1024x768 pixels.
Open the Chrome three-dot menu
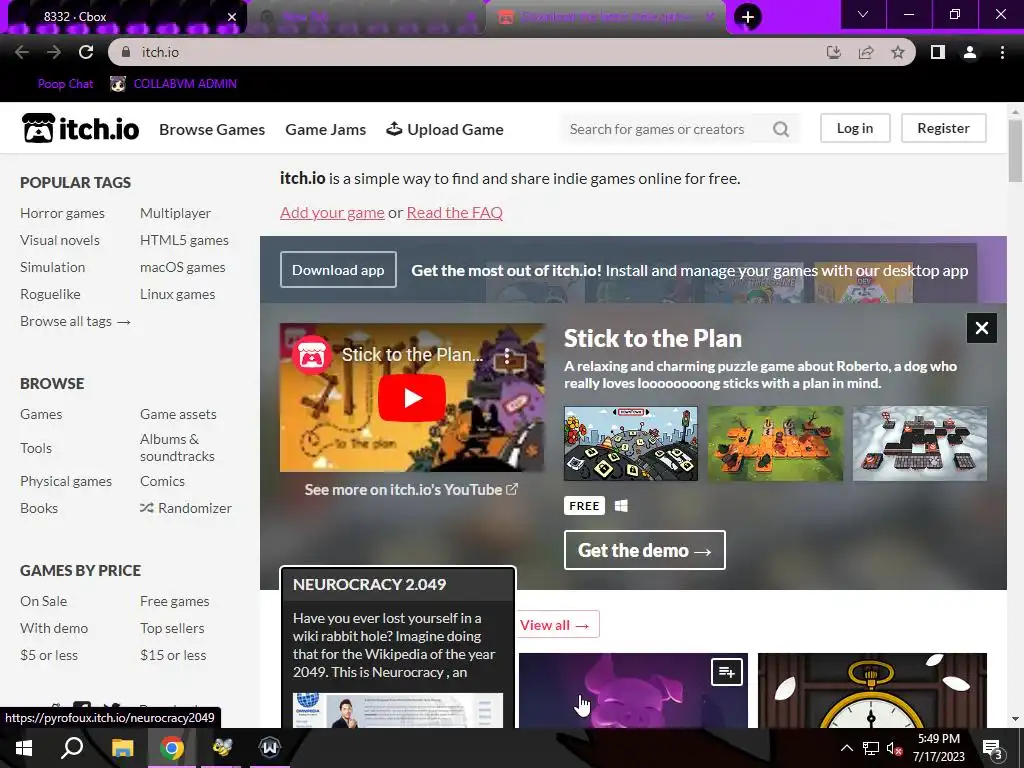[1002, 52]
